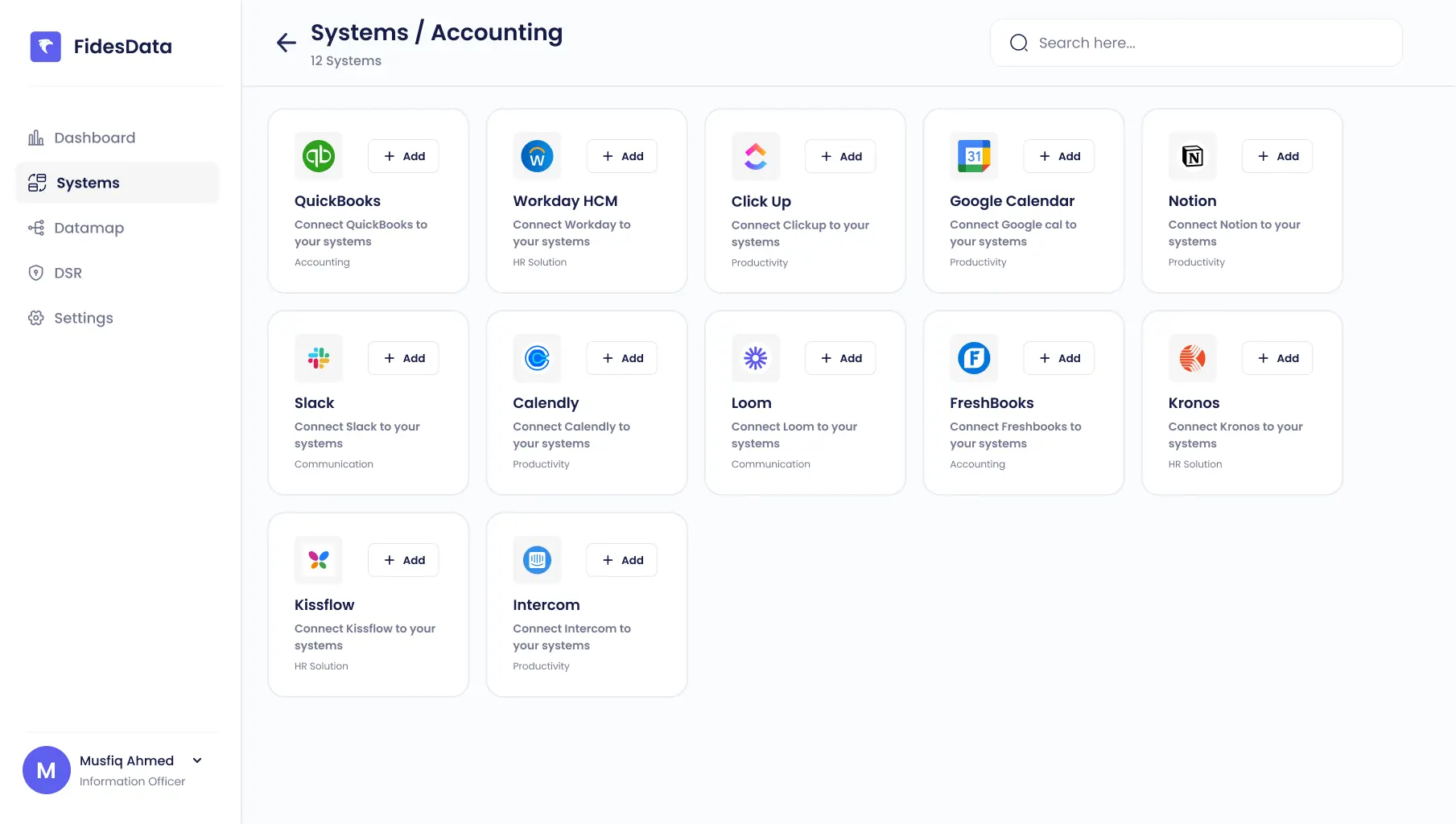Open Settings from the sidebar
The image size is (1456, 824).
[83, 318]
